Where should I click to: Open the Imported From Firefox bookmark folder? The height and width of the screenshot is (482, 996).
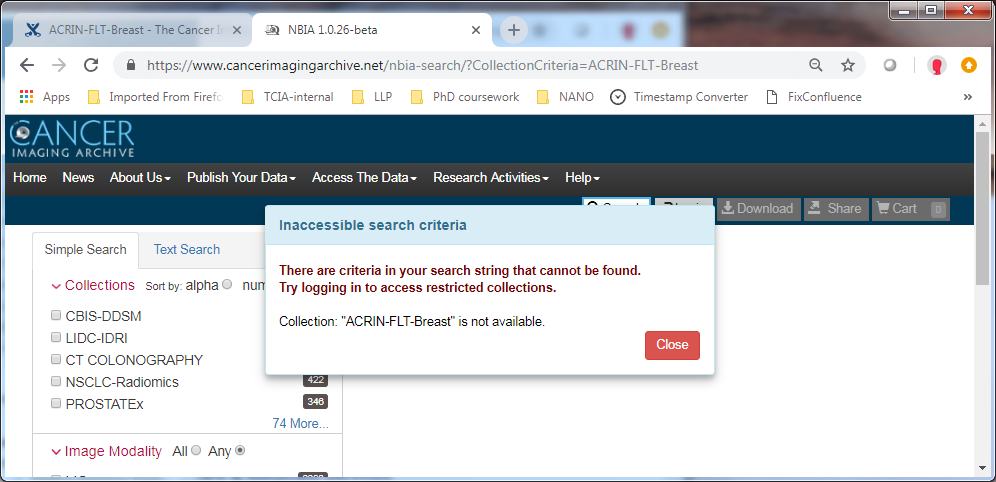pyautogui.click(x=156, y=97)
